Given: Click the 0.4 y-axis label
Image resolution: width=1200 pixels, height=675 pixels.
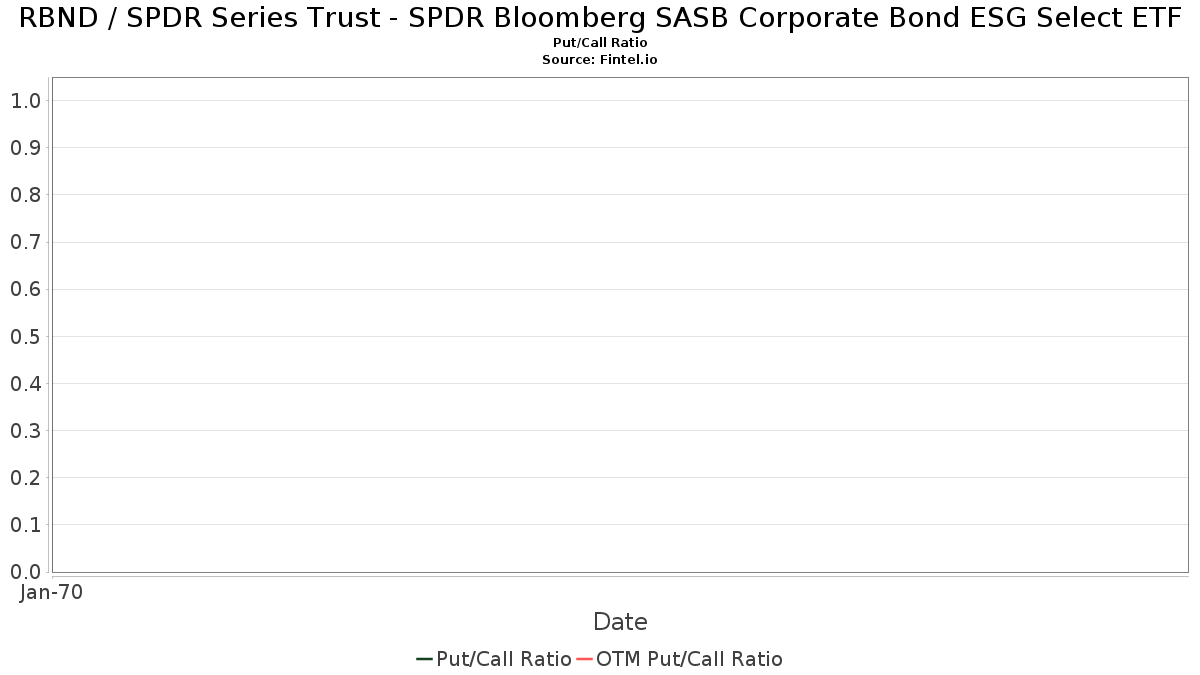Looking at the screenshot, I should [25, 384].
